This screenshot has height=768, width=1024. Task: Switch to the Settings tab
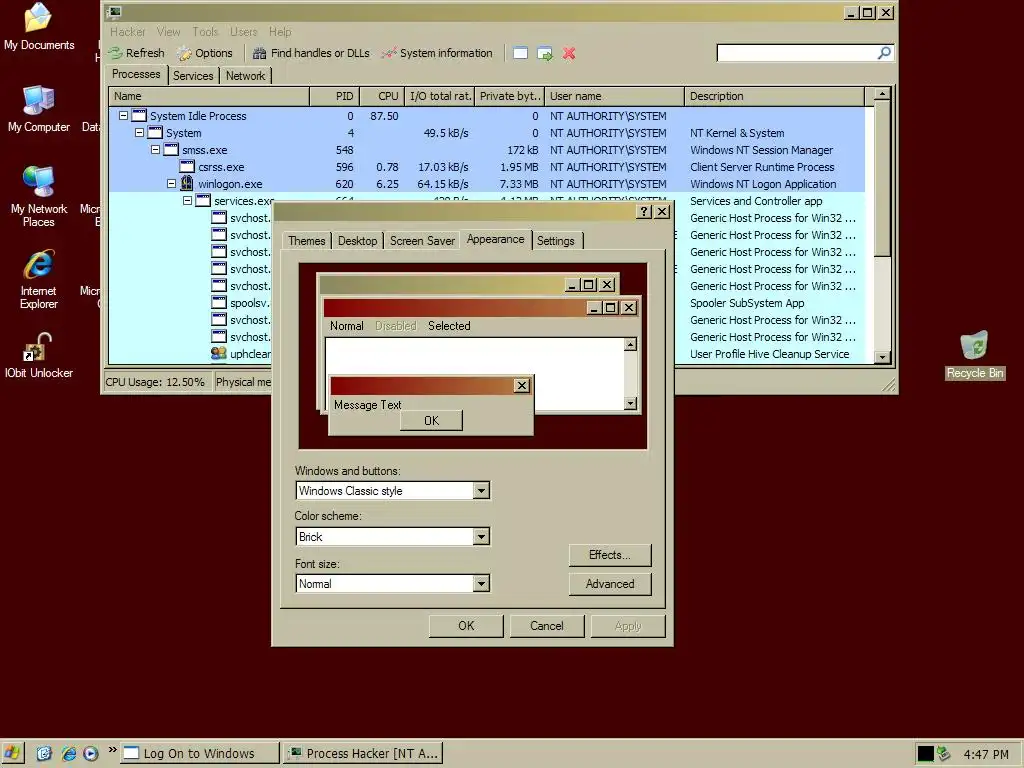[x=556, y=240]
